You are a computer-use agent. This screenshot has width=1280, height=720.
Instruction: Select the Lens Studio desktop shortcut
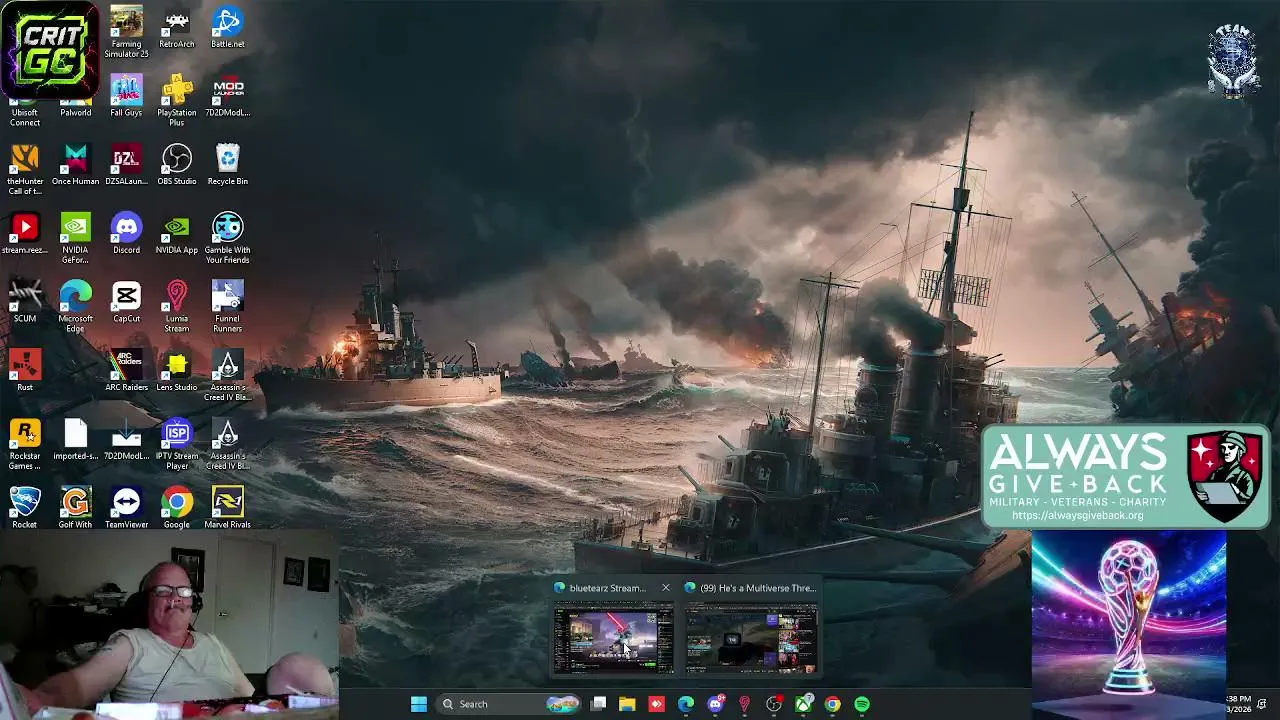177,371
